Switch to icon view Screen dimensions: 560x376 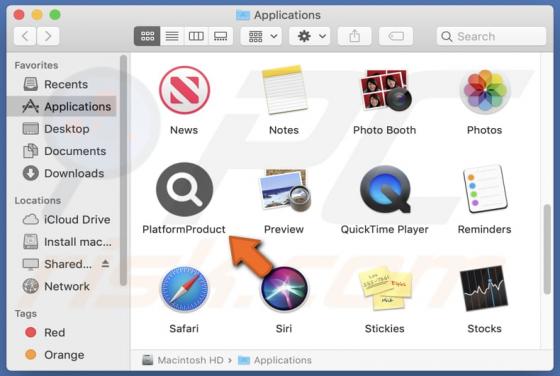[x=147, y=36]
